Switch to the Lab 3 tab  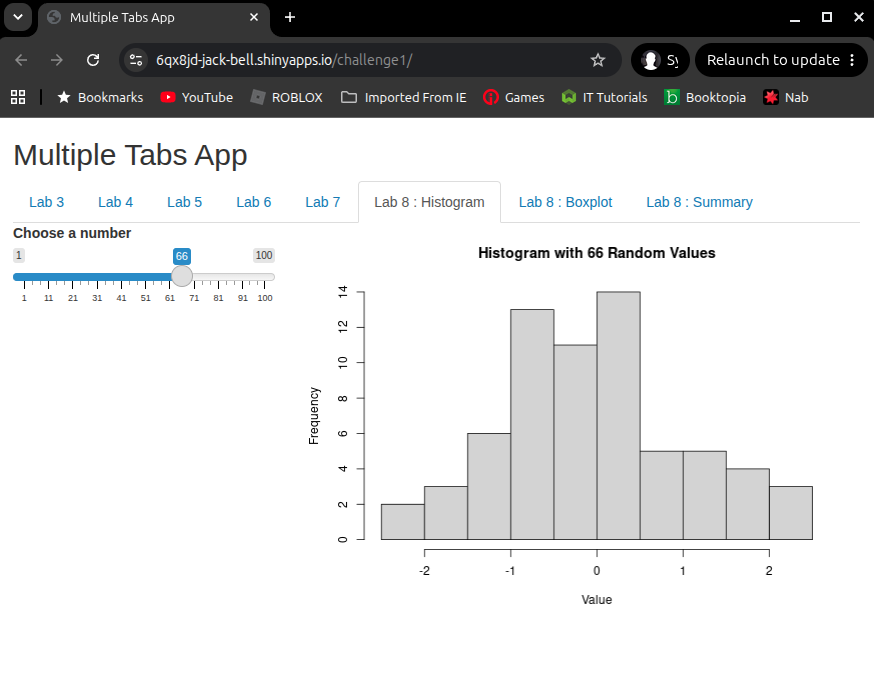[x=46, y=202]
